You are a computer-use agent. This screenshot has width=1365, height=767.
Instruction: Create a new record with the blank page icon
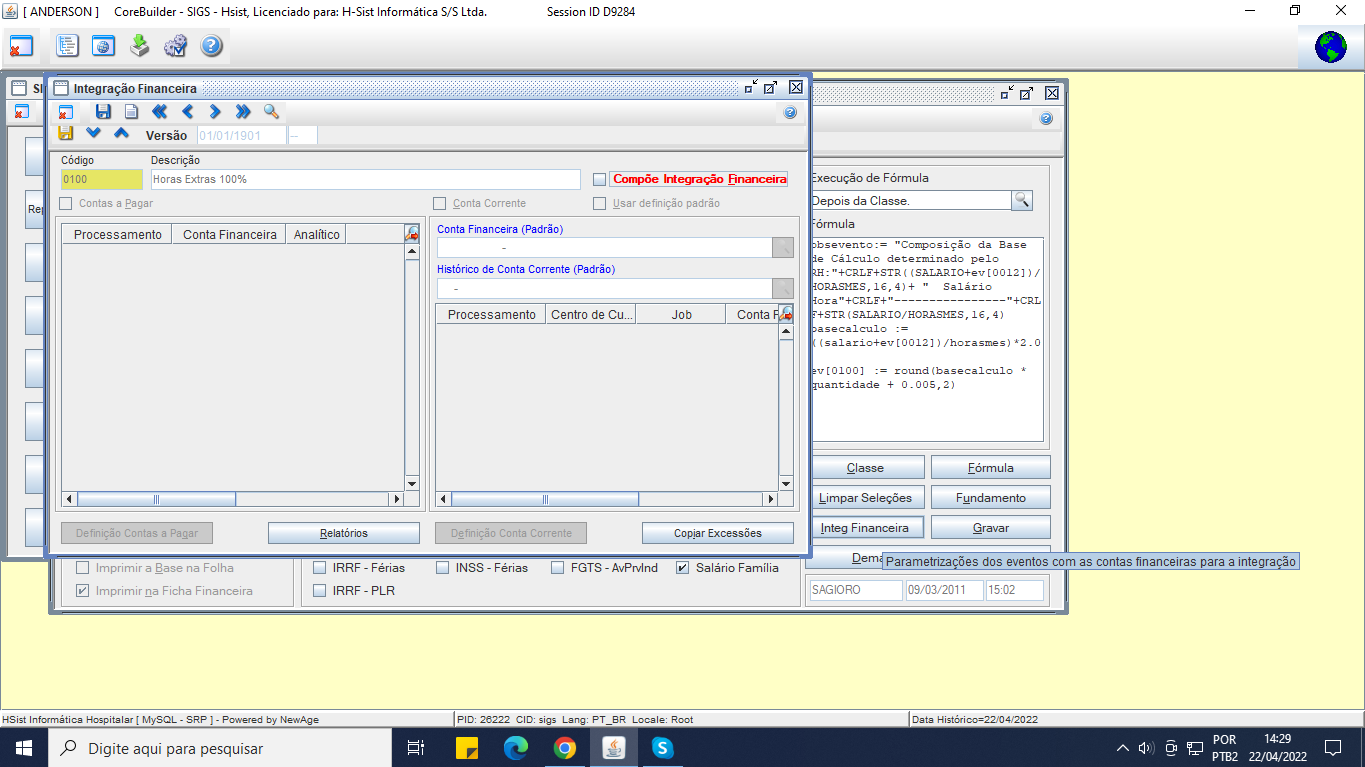coord(131,112)
